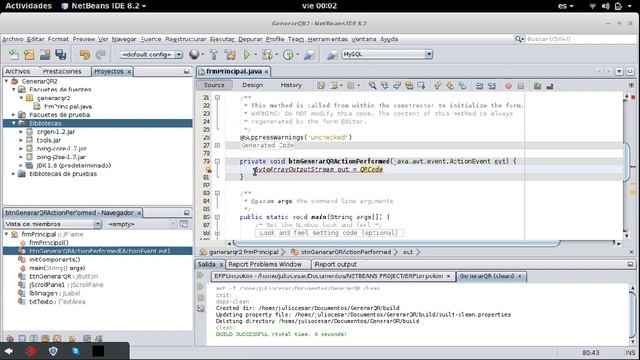The height and width of the screenshot is (360, 640).
Task: Open the search magnifier in the menu bar
Action: (519, 39)
